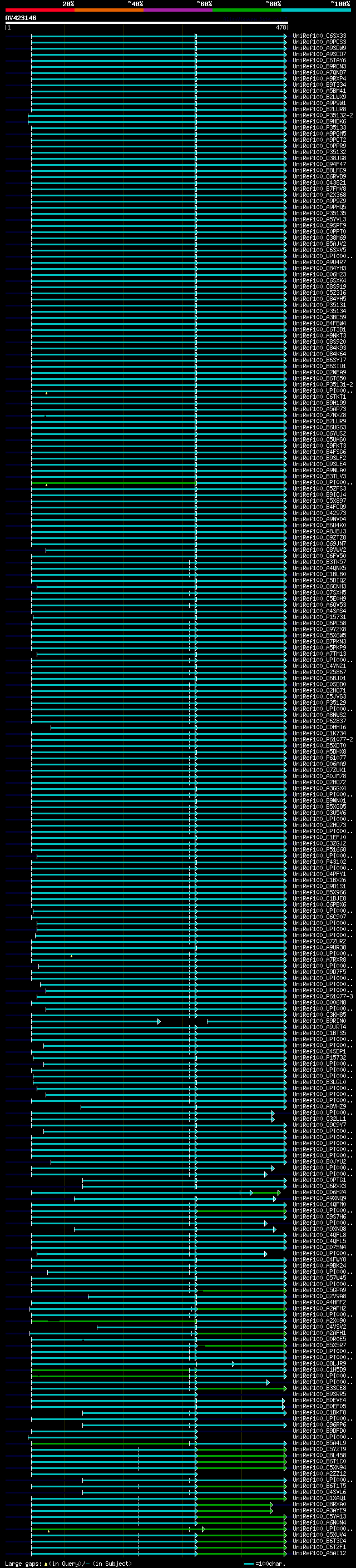Click the UniRef100_C5Z316 label

pyautogui.click(x=319, y=293)
